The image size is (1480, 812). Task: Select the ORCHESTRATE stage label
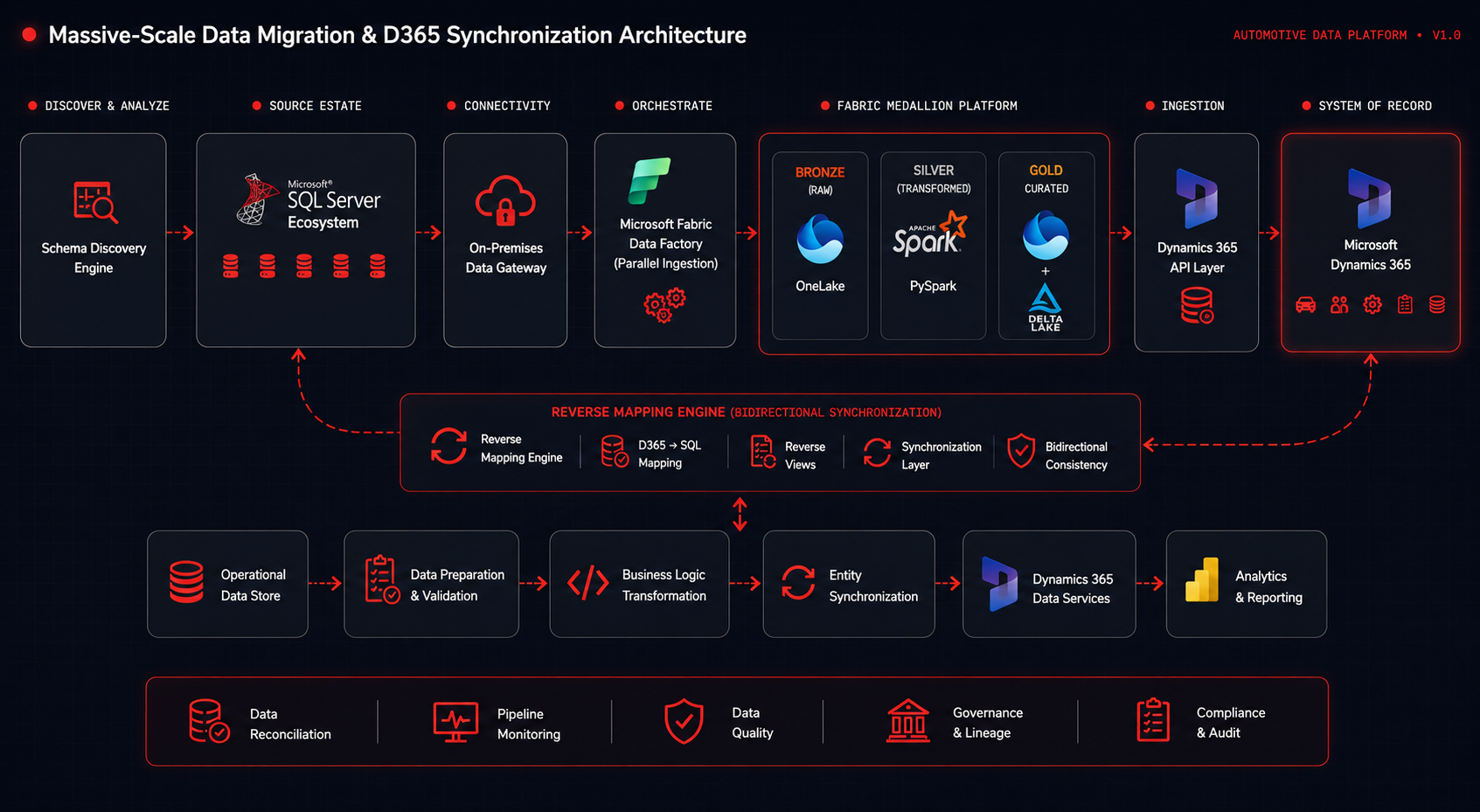coord(671,106)
